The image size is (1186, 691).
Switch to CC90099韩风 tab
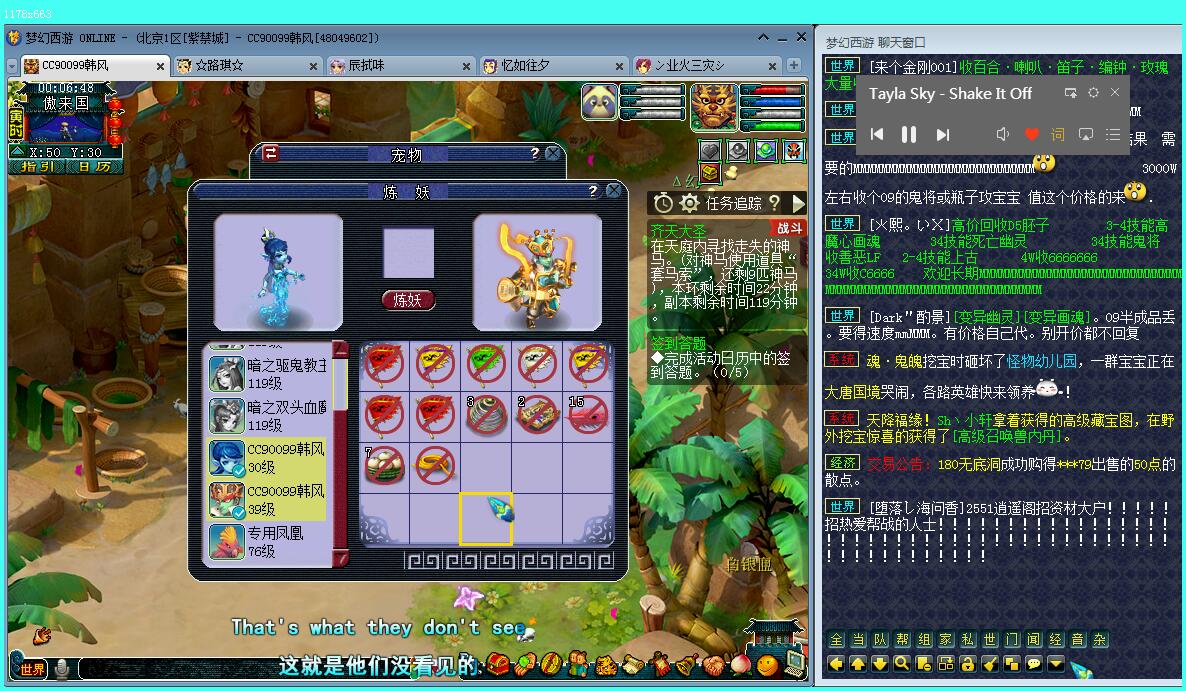[94, 66]
